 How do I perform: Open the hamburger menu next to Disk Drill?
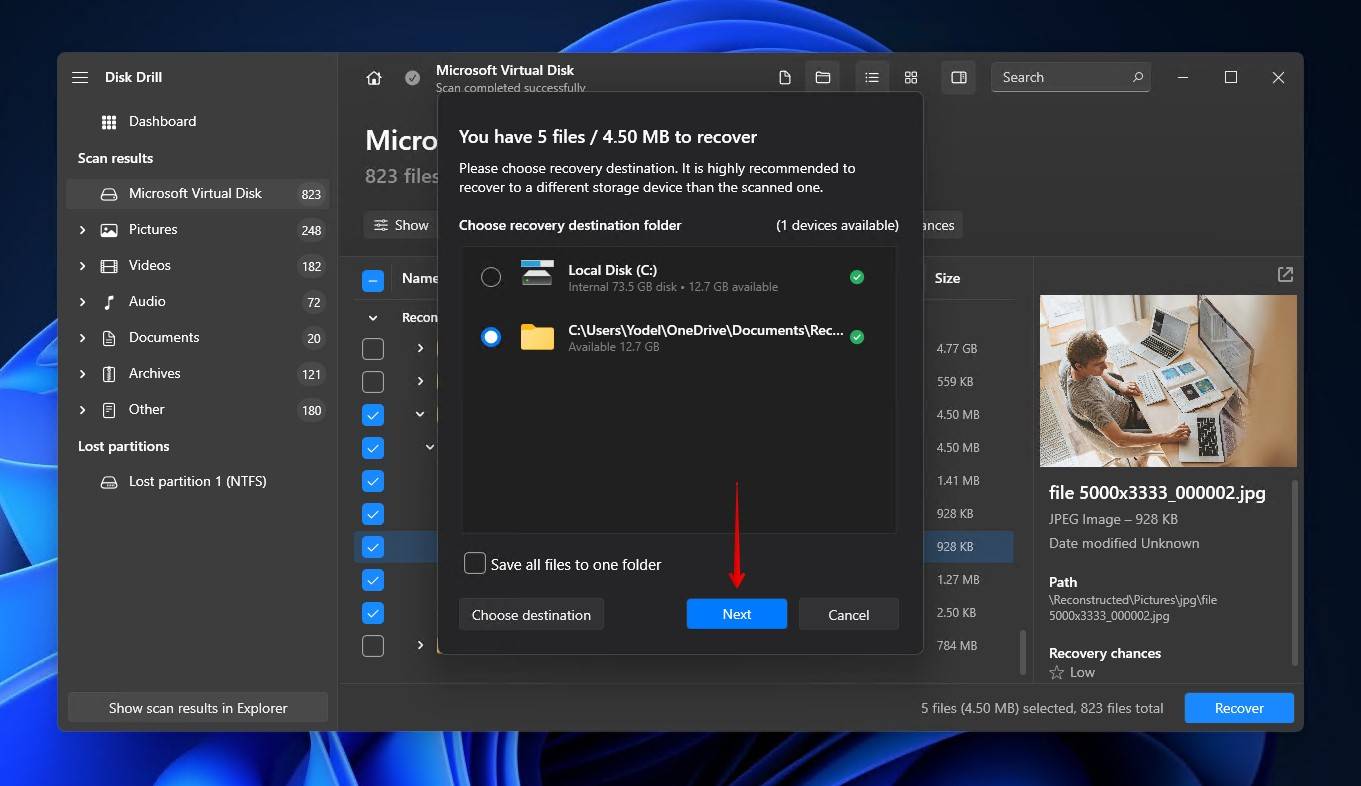(x=80, y=77)
